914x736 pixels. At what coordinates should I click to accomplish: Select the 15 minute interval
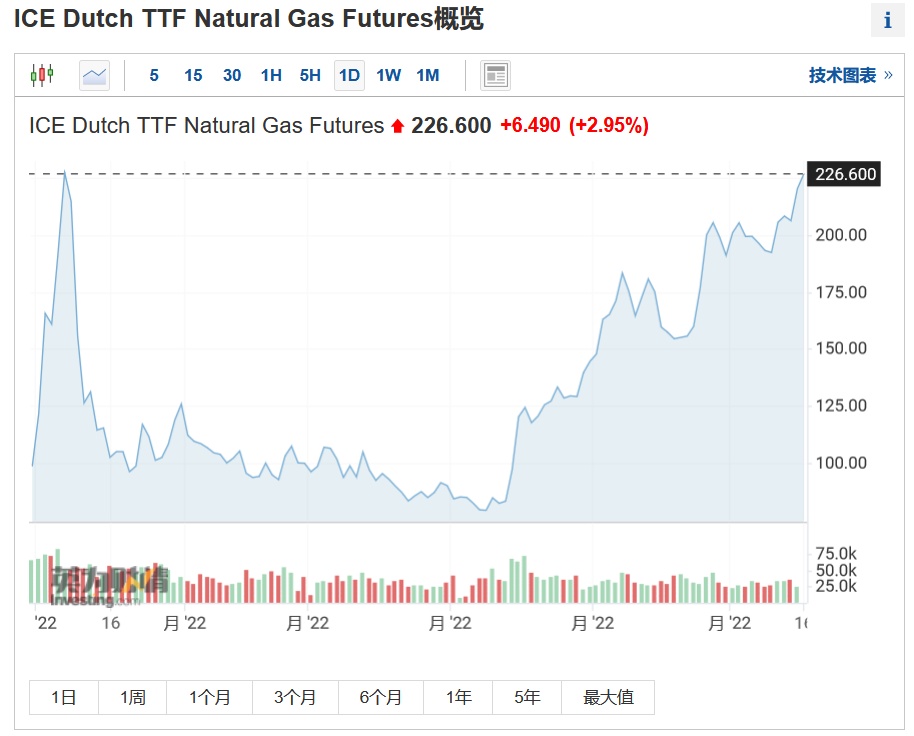pyautogui.click(x=193, y=75)
